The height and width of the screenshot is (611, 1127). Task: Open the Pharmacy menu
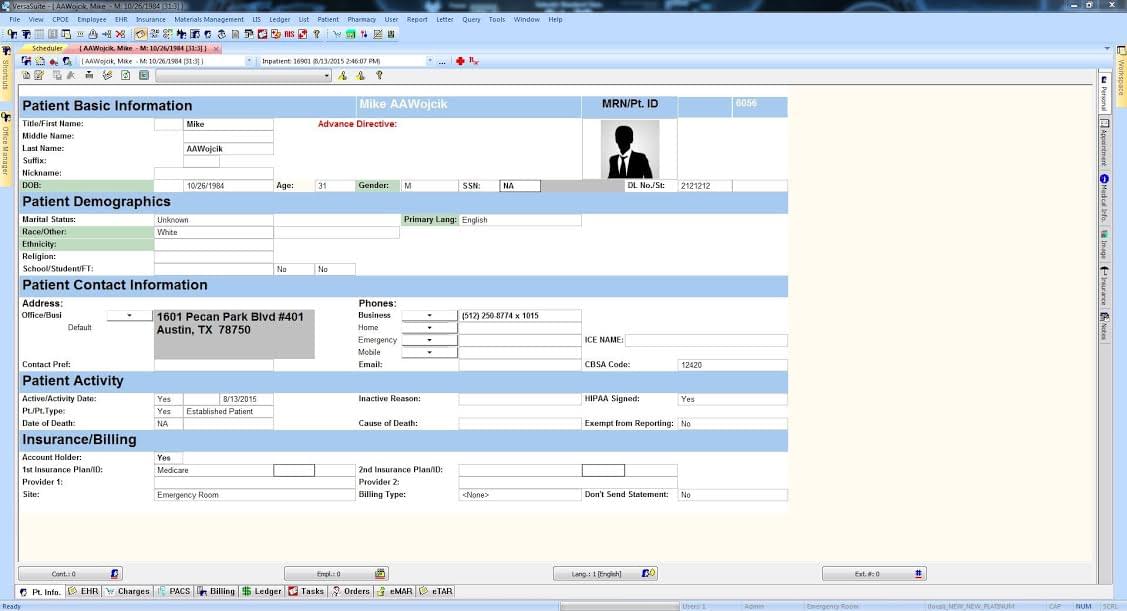point(361,18)
